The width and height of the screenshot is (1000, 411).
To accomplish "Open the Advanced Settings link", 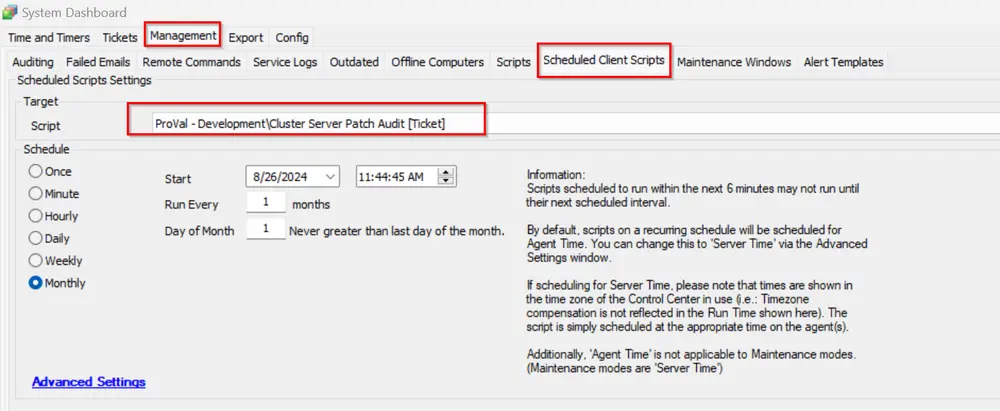I will pyautogui.click(x=89, y=382).
